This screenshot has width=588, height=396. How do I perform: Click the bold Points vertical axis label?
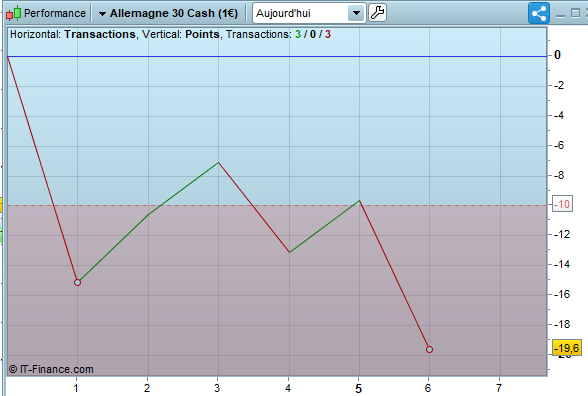(x=202, y=34)
